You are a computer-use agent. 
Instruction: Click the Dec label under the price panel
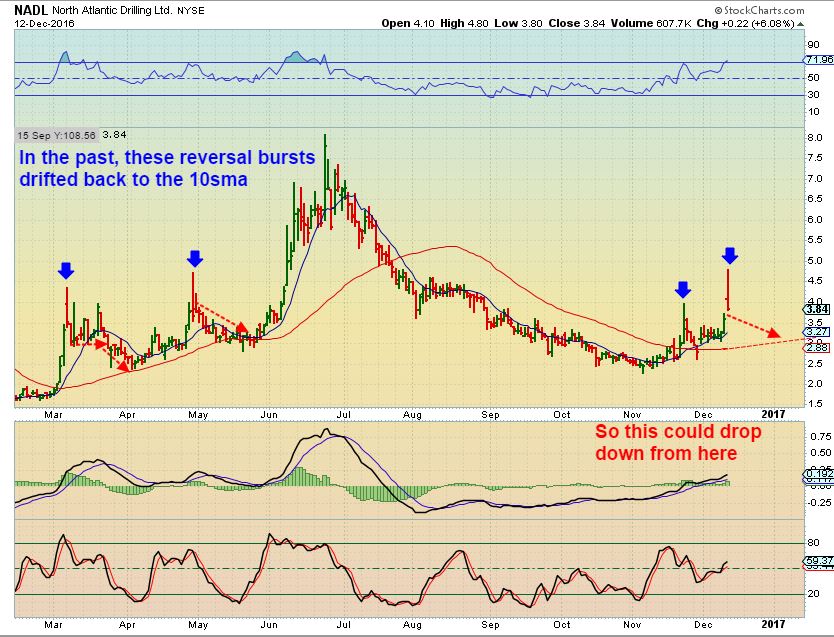[x=703, y=414]
